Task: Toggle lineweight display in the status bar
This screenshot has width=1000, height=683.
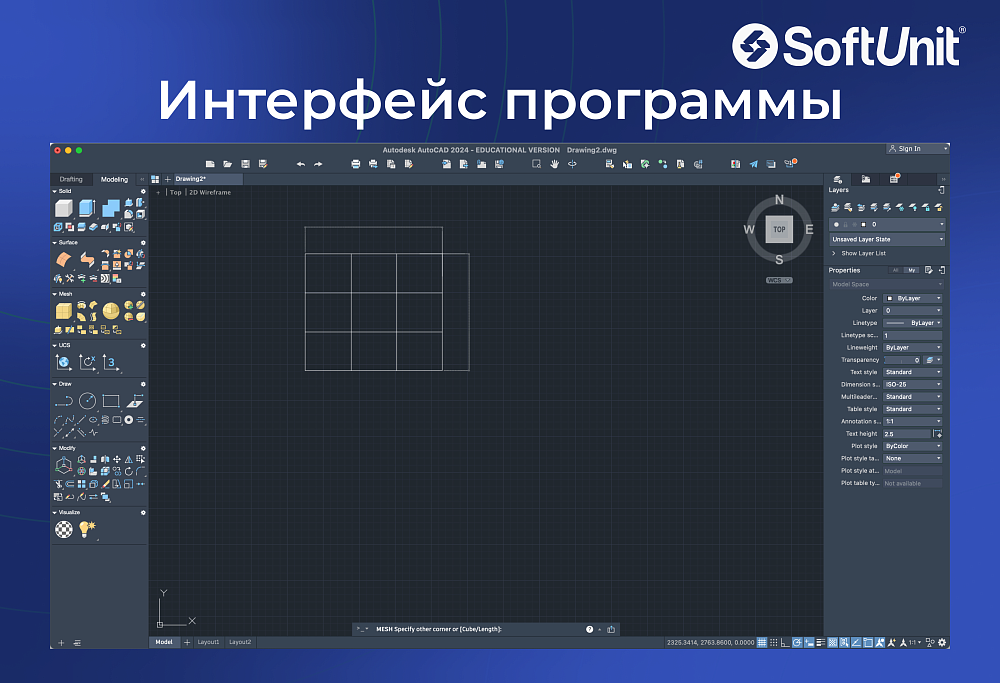Action: 821,642
